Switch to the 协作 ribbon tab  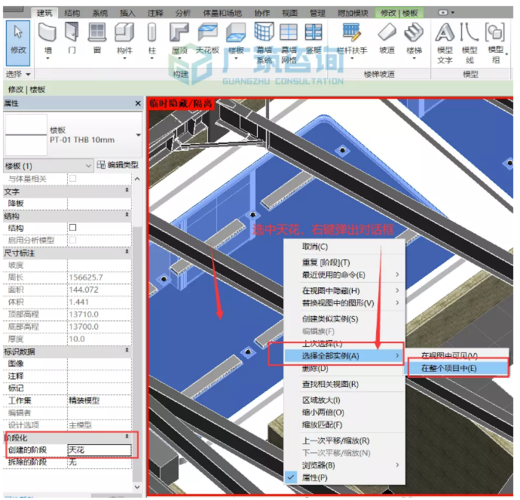262,13
